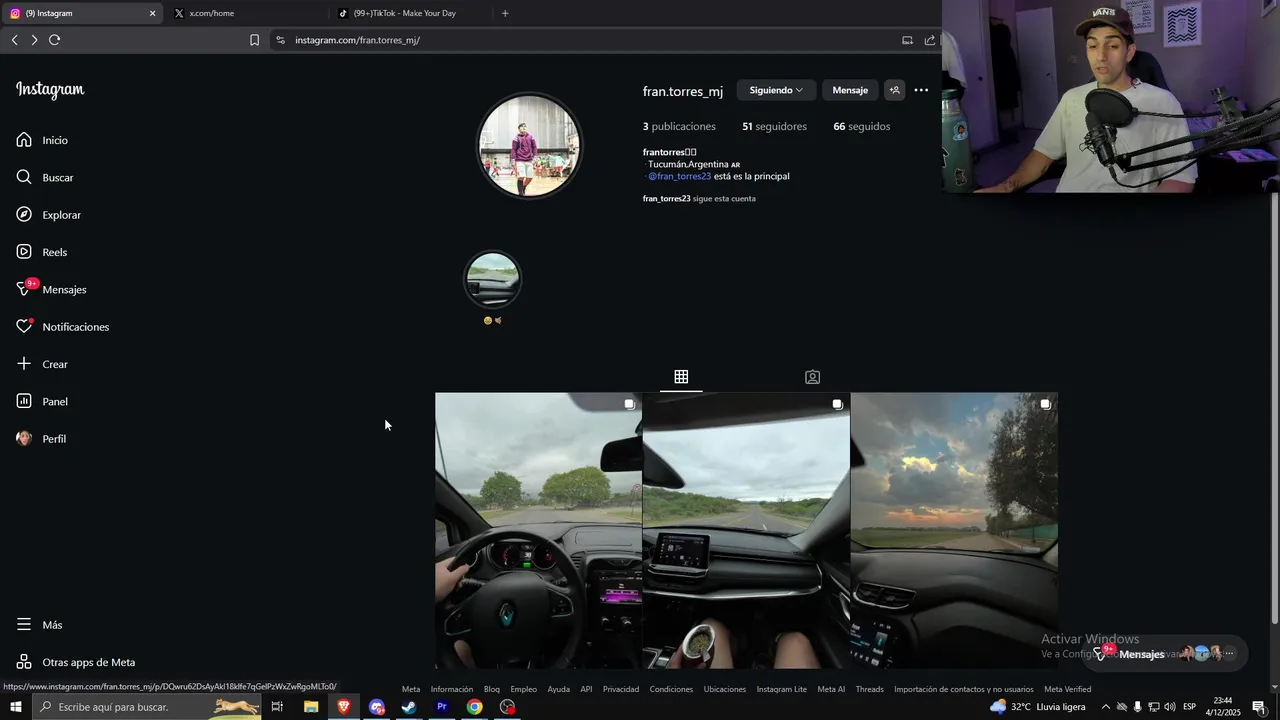
Task: Go to Inicio in sidebar
Action: (42, 140)
